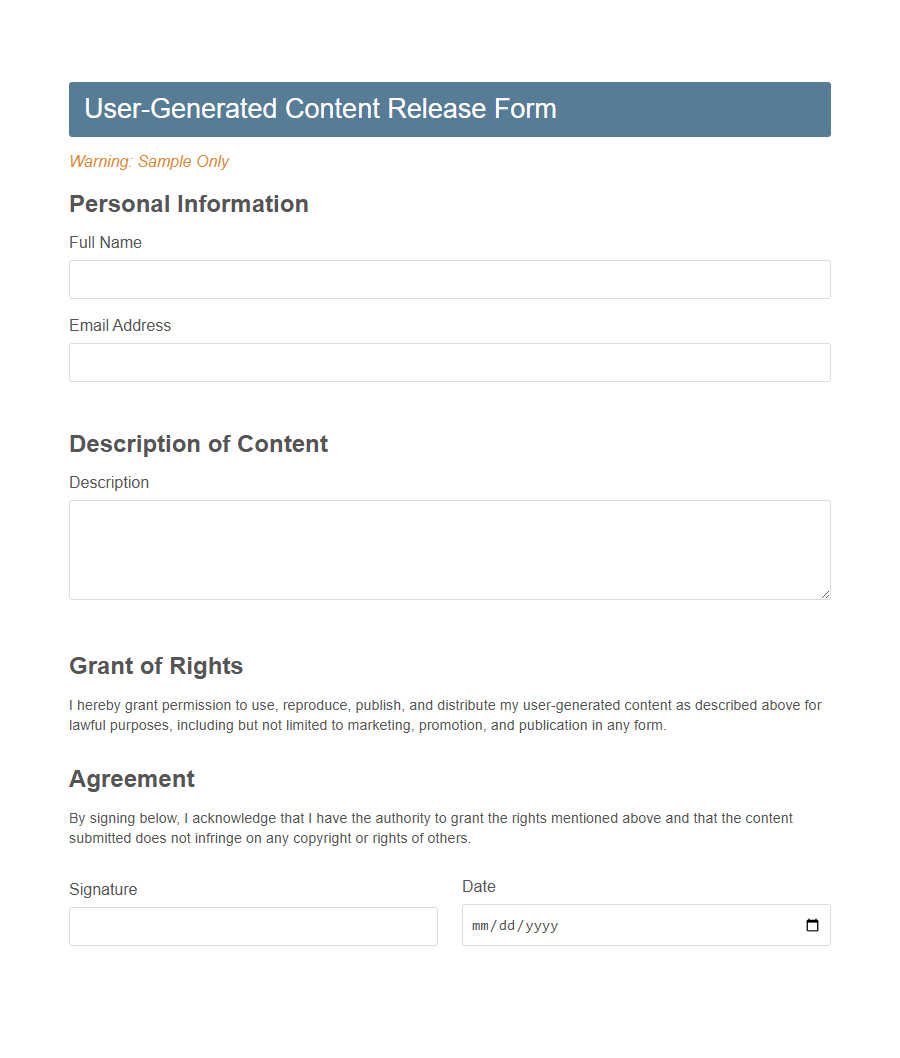Click the Email Address label
This screenshot has height=1058, width=900.
(x=120, y=325)
